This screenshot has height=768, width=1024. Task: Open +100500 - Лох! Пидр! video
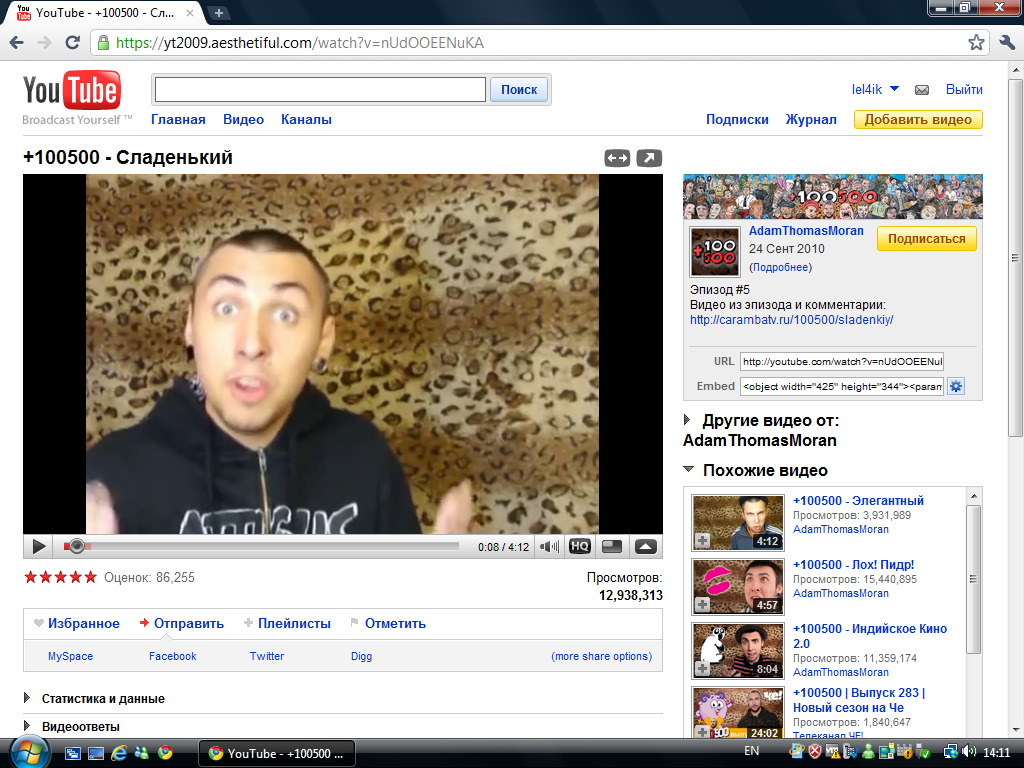[854, 565]
